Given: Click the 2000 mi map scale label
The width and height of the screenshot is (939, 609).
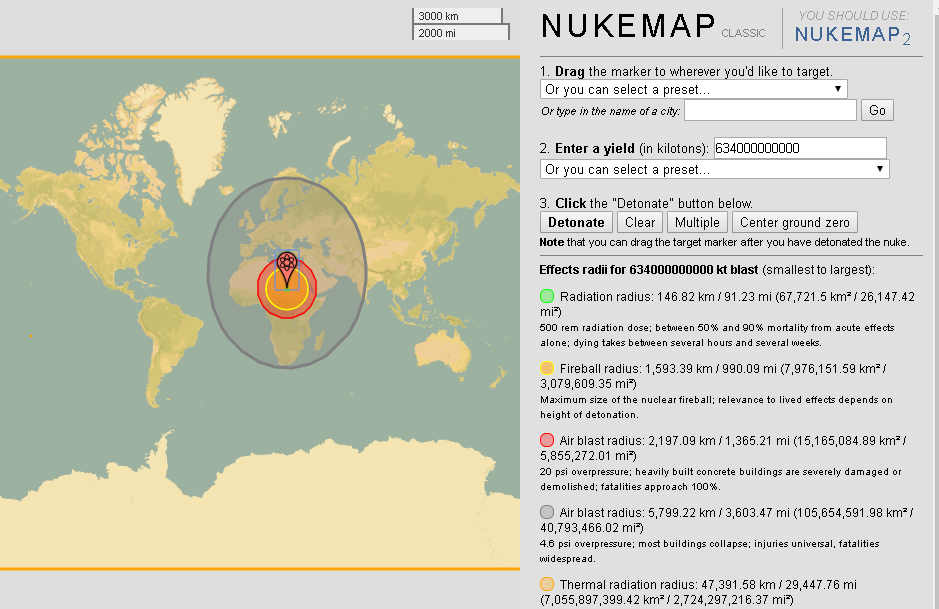Looking at the screenshot, I should click(437, 33).
